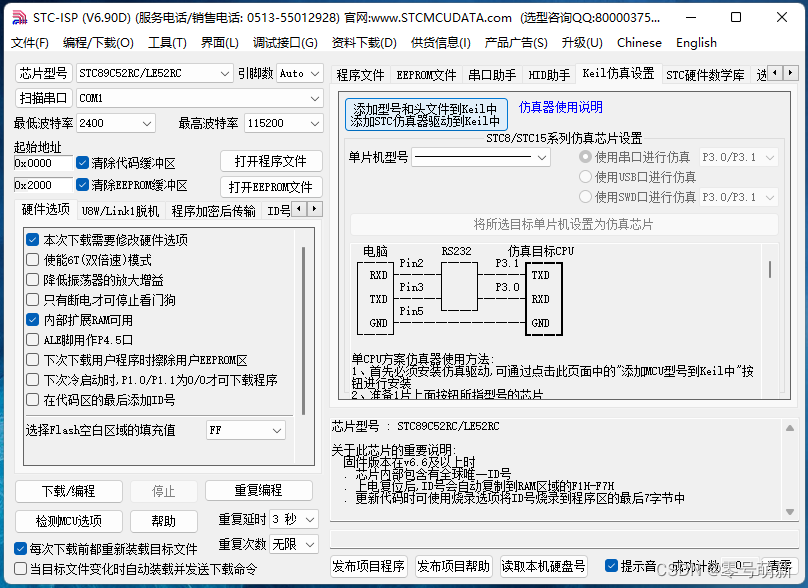The width and height of the screenshot is (808, 588).
Task: Toggle 清除代码缓冲区 checkbox
Action: pyautogui.click(x=82, y=163)
